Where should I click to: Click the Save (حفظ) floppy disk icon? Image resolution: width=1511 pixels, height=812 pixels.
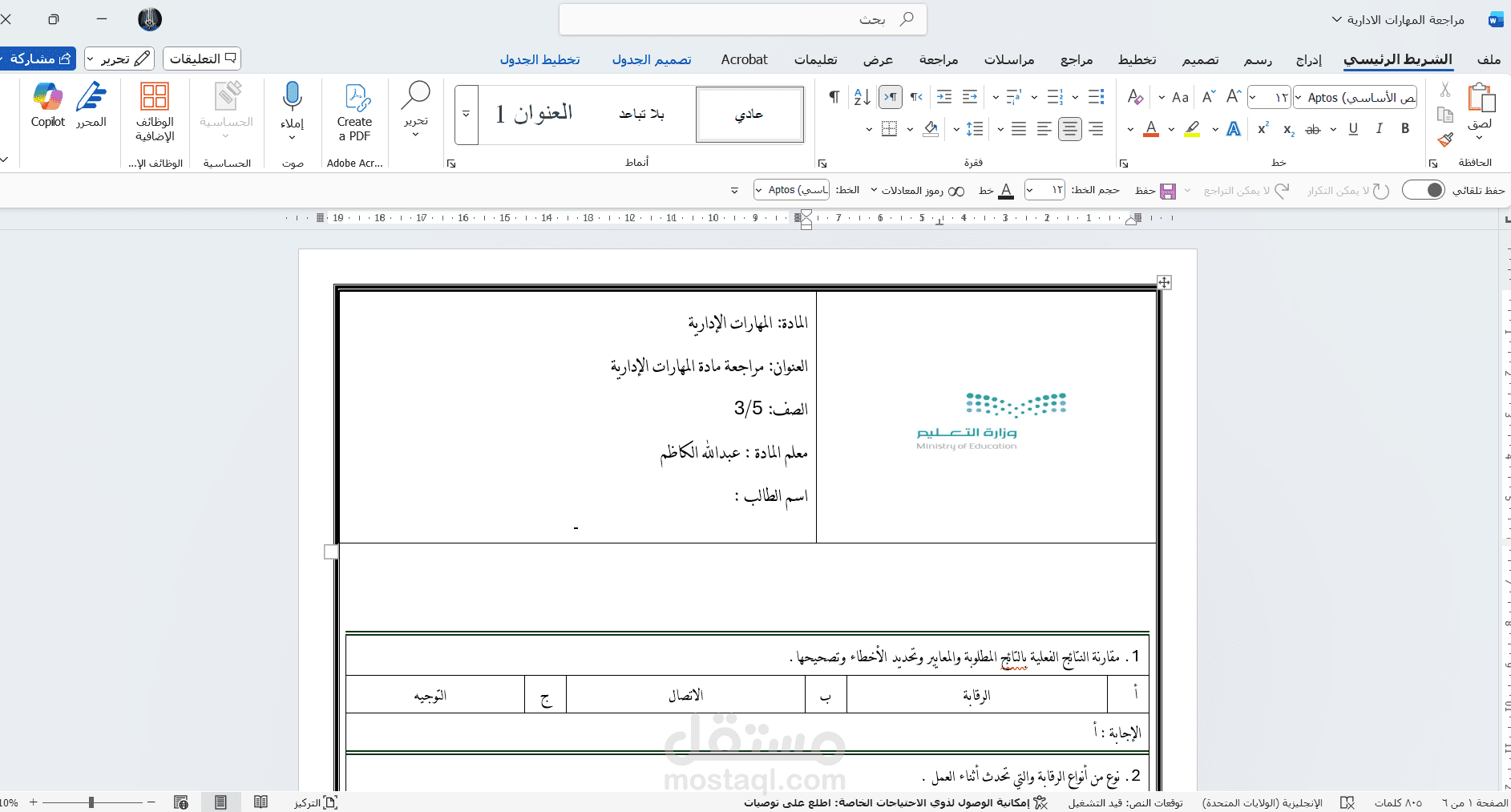point(1168,191)
